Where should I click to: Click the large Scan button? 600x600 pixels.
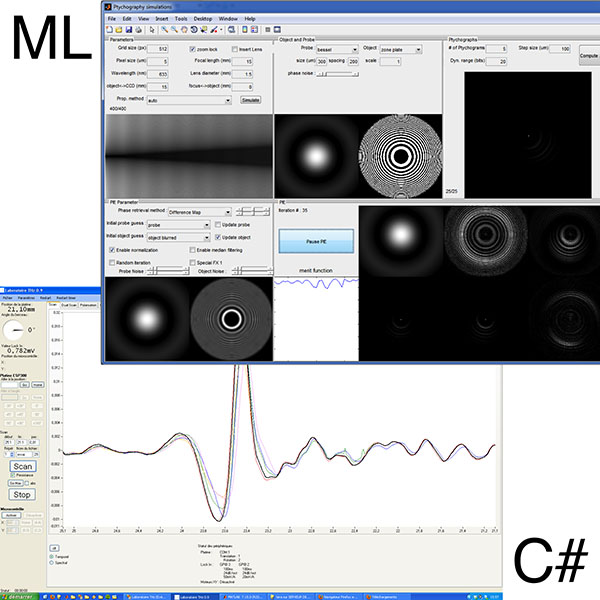(x=23, y=466)
